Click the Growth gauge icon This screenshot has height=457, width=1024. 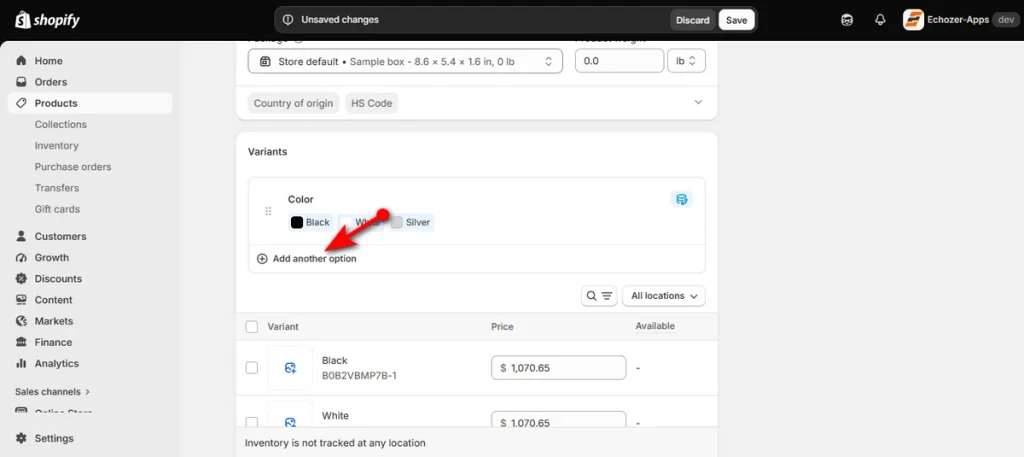coord(22,257)
